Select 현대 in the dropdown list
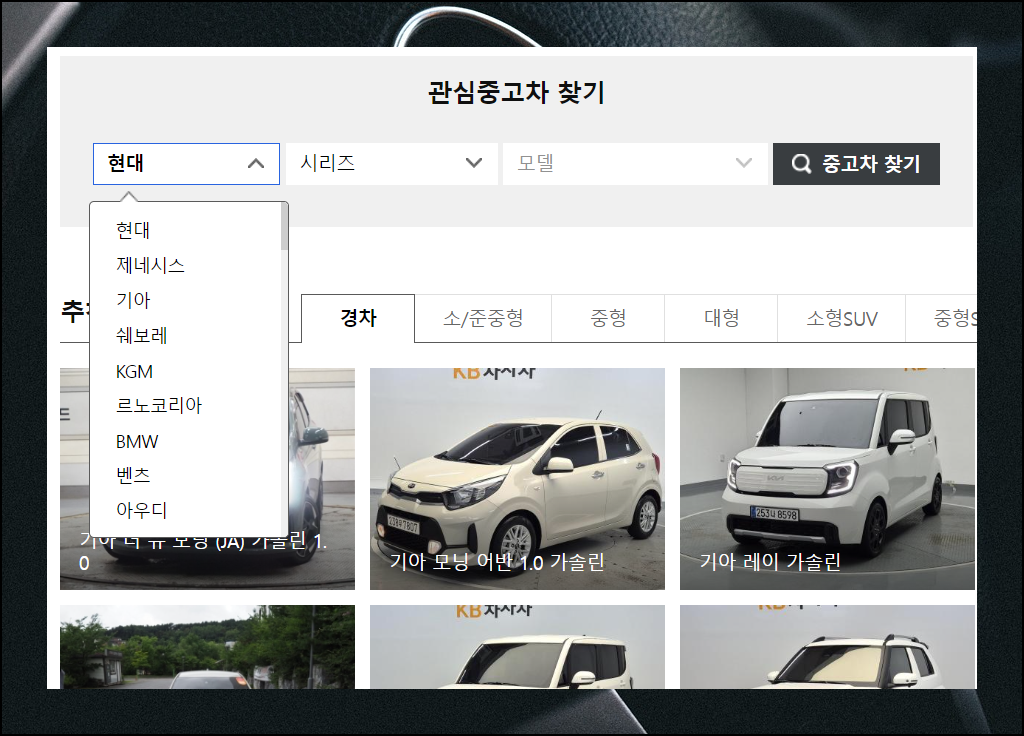Viewport: 1024px width, 736px height. (x=133, y=230)
